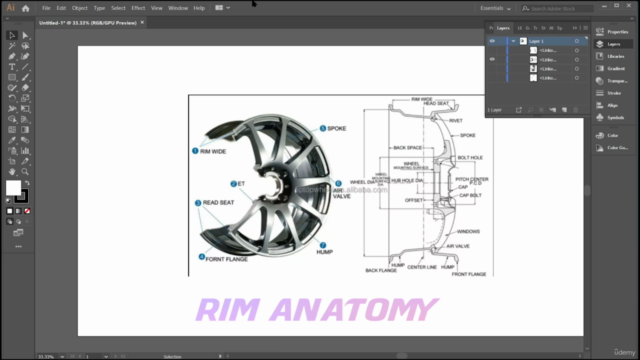640x360 pixels.
Task: Pick the Symbol Sprayer tool
Action: pyautogui.click(x=12, y=151)
